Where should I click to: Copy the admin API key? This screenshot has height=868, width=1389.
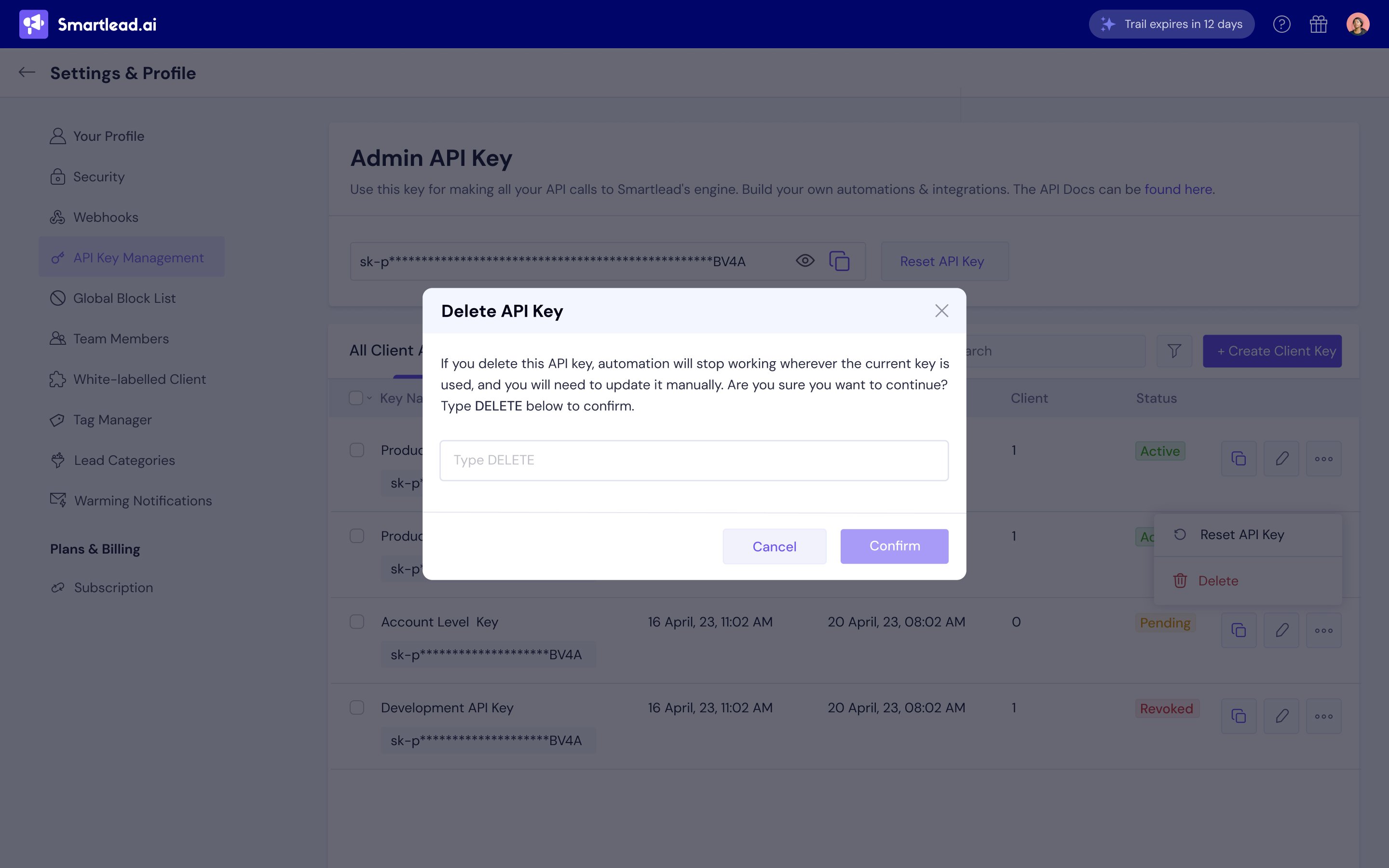click(839, 261)
